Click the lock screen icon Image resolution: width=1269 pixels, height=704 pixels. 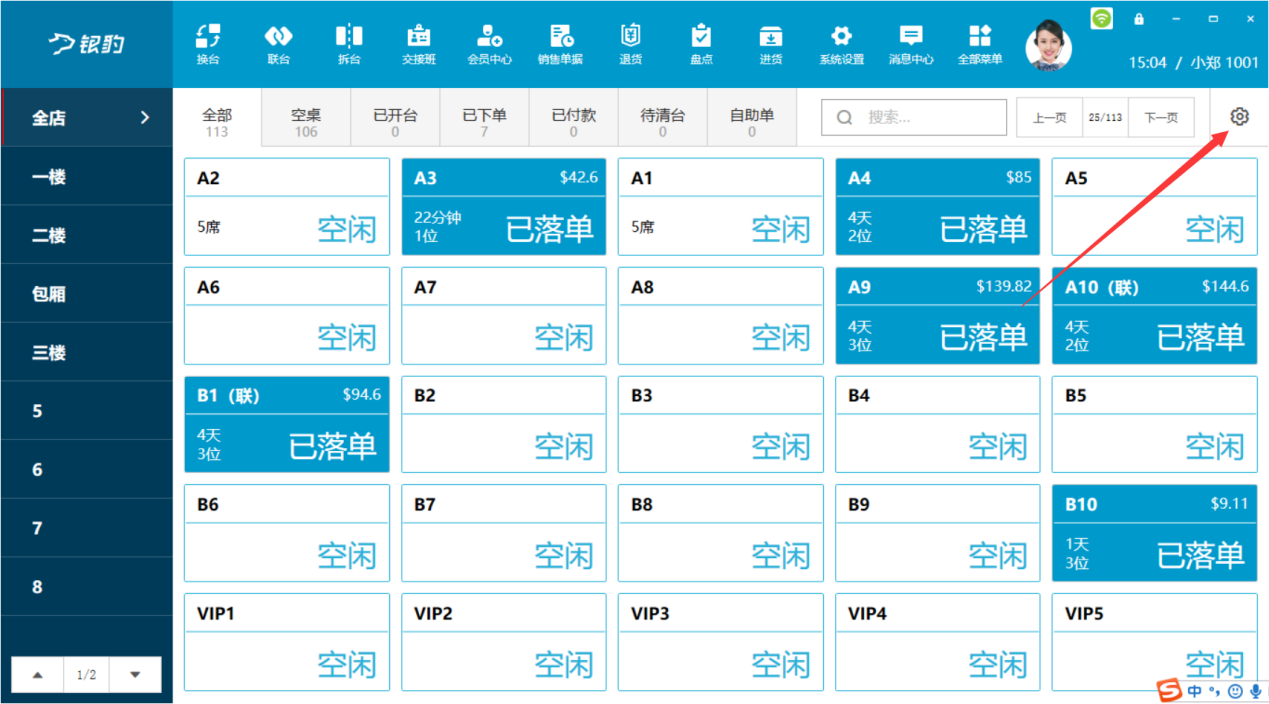click(x=1139, y=19)
